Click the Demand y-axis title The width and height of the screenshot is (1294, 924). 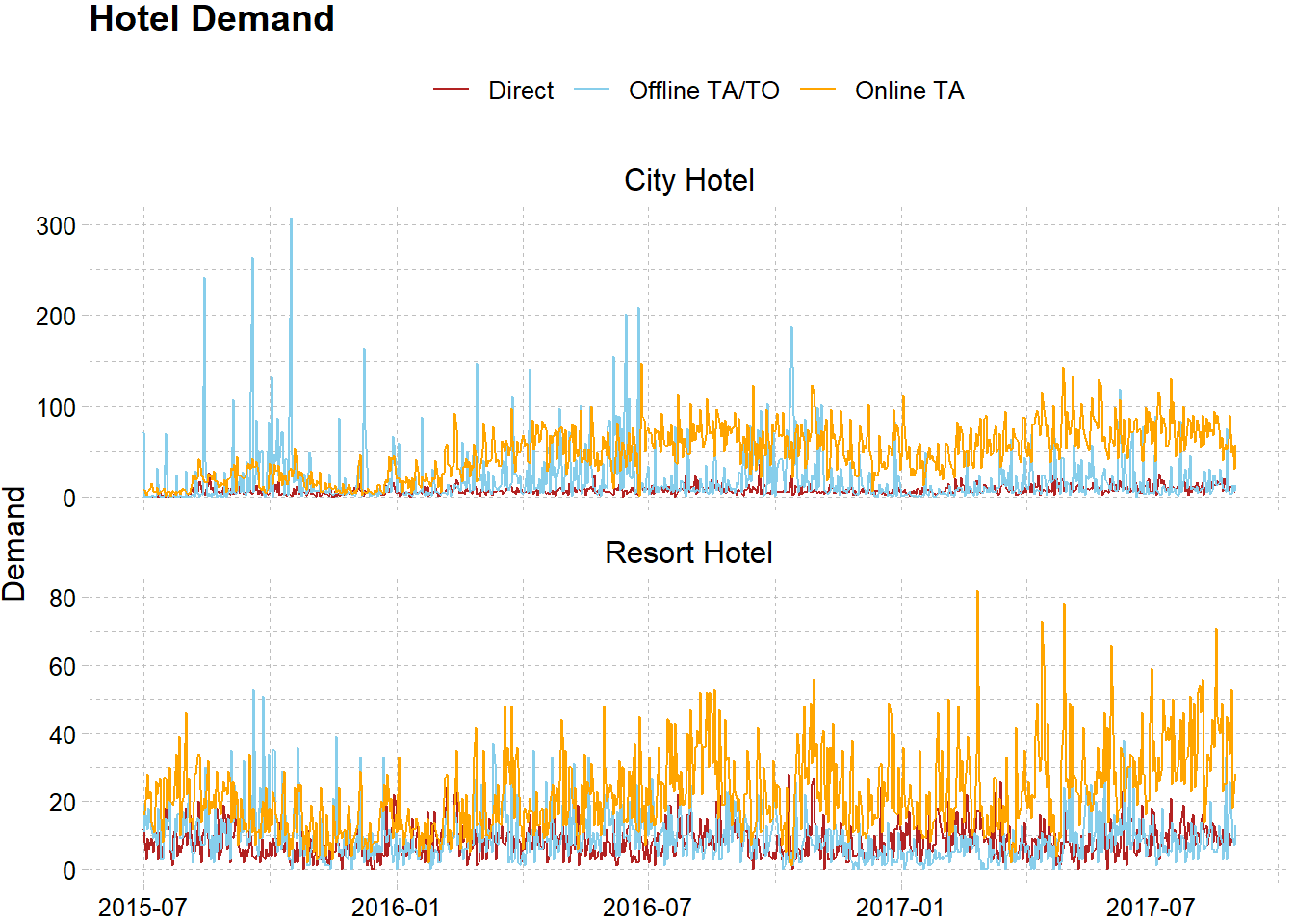(x=14, y=544)
